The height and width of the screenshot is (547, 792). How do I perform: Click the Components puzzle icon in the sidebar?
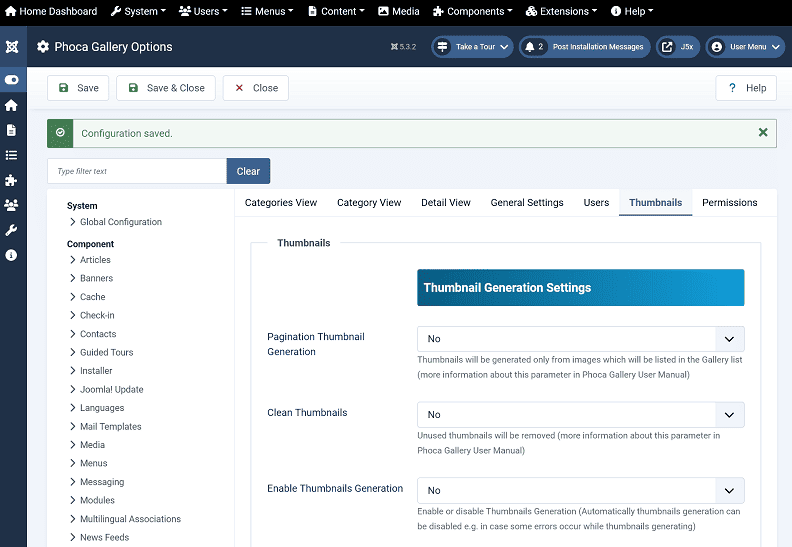point(11,180)
